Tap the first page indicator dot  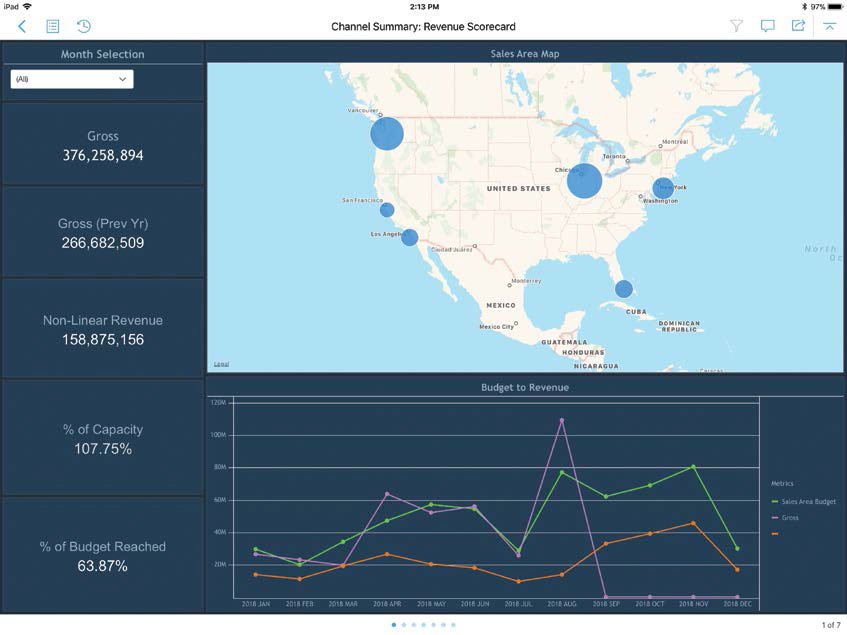[394, 625]
